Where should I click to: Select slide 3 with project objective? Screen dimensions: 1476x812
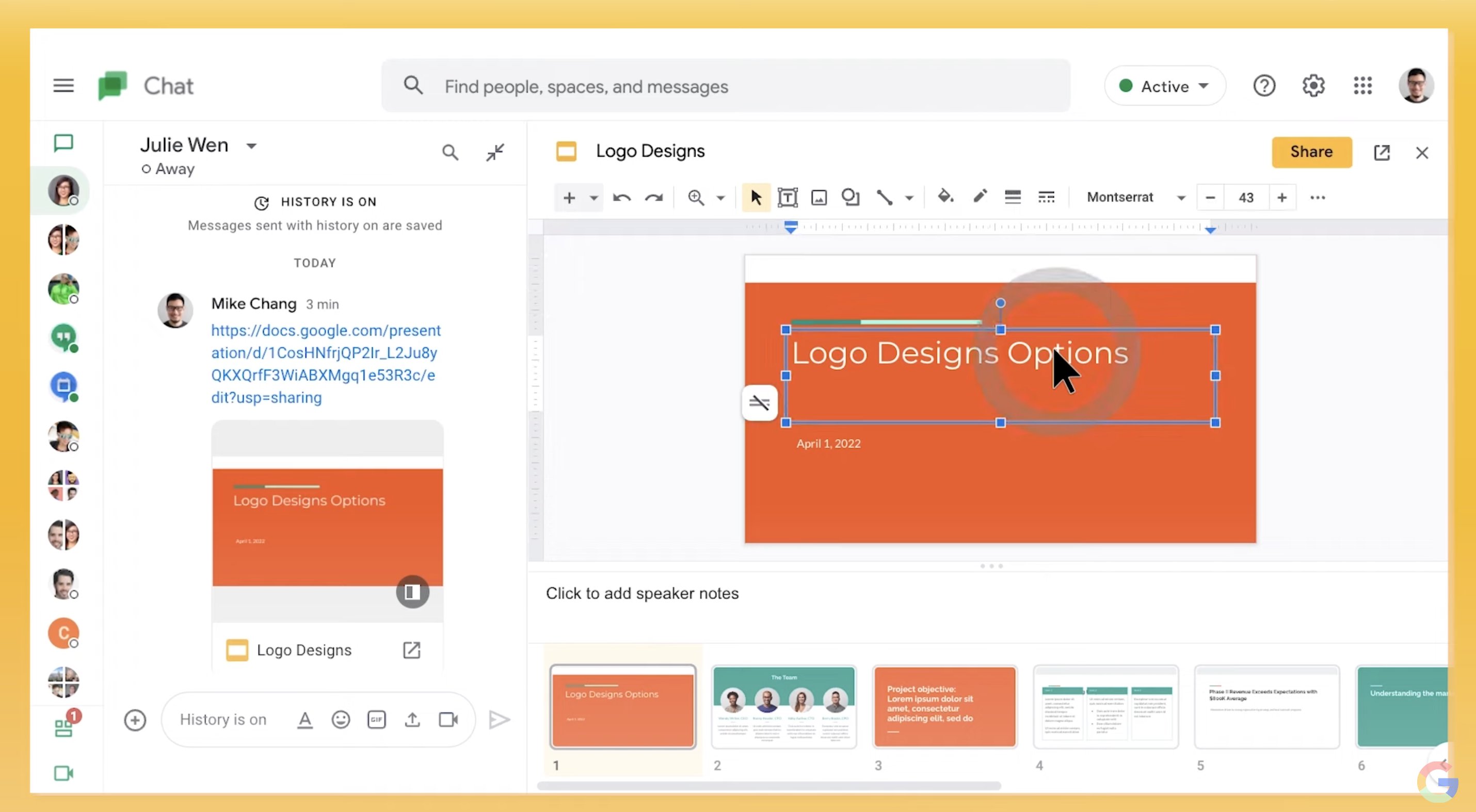coord(944,707)
